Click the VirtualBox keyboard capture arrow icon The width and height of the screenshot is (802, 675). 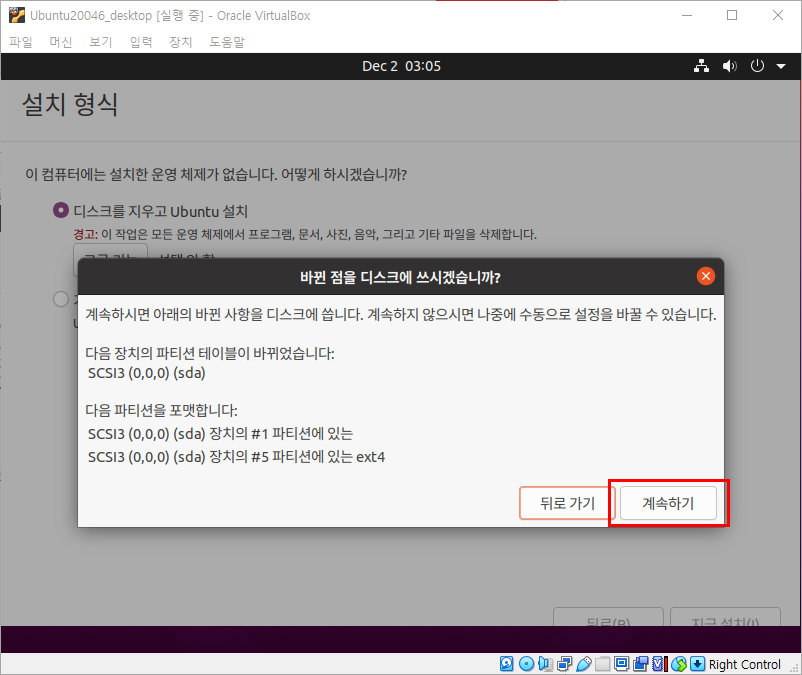coord(698,664)
